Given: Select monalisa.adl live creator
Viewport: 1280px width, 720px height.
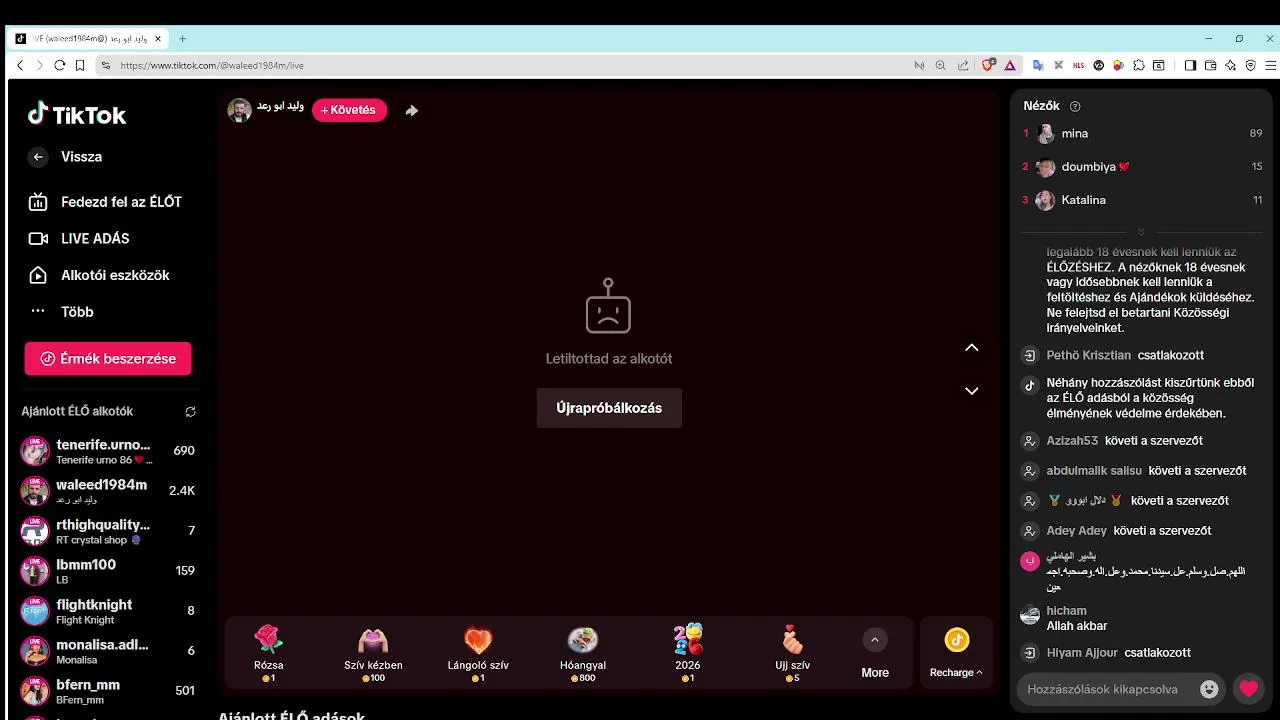Looking at the screenshot, I should tap(108, 651).
